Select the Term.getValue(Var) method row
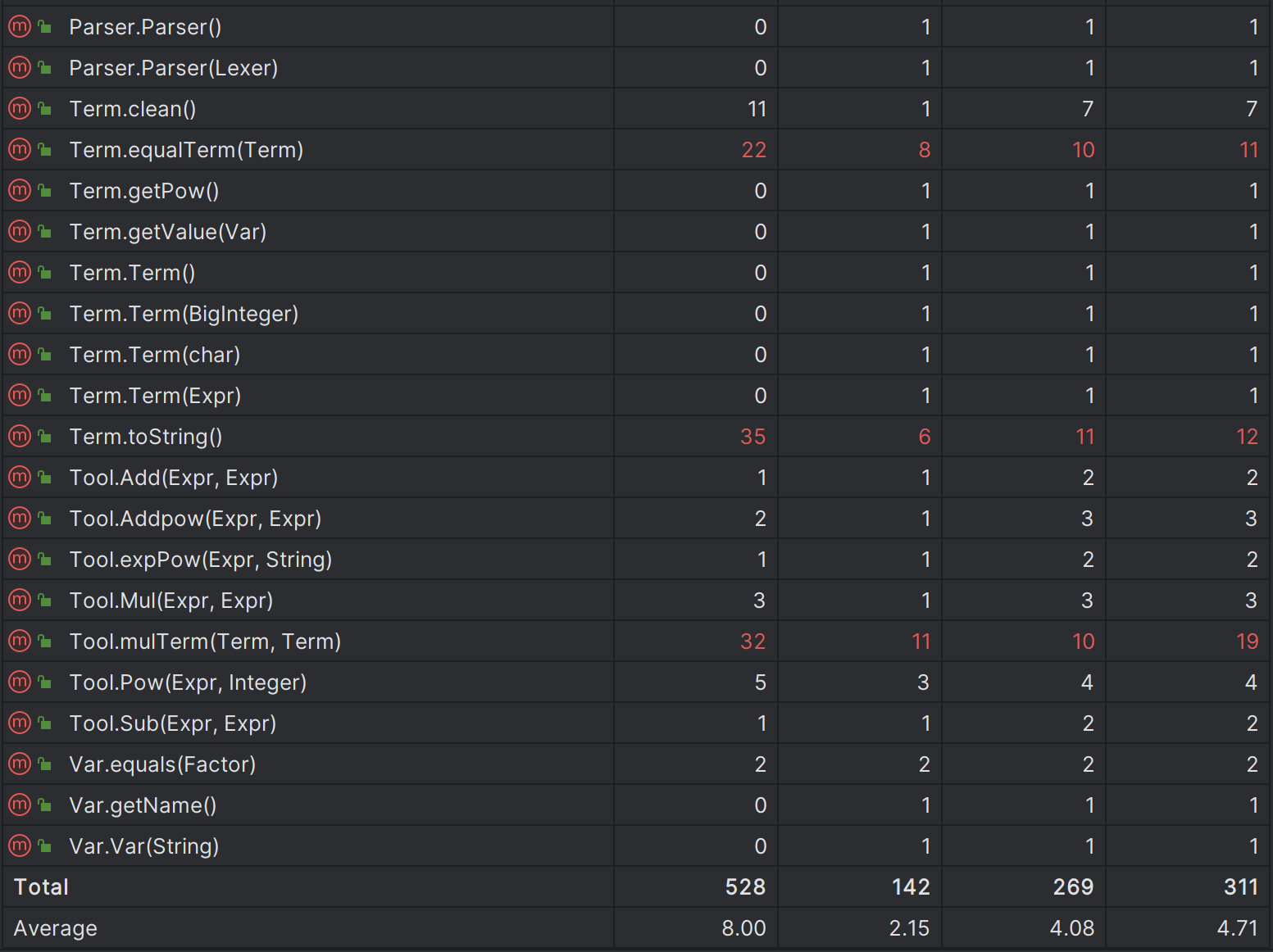Screen dimensions: 1273x952 (x=636, y=232)
